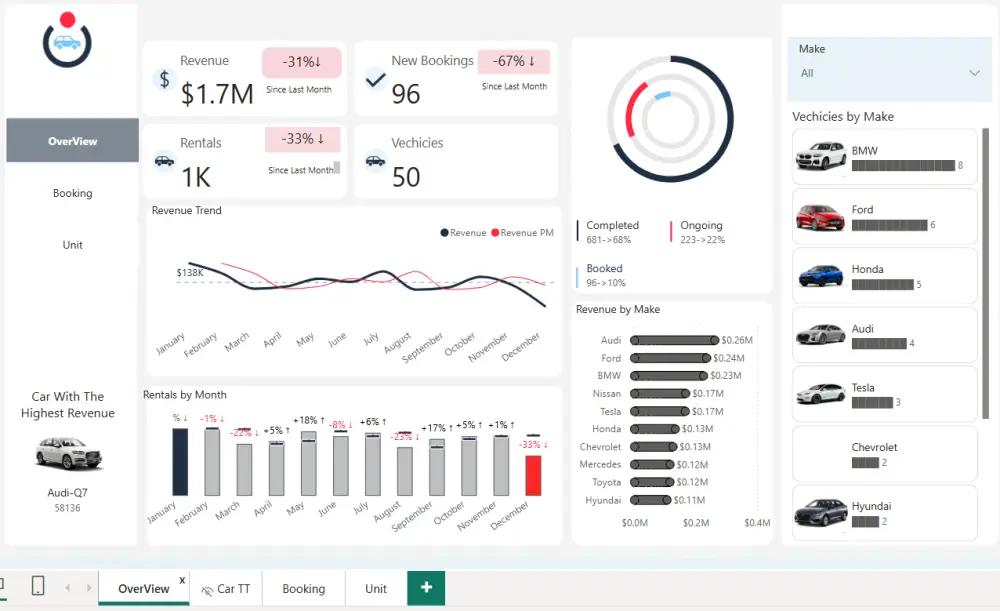This screenshot has width=1000, height=611.
Task: Click the $1.7M revenue value
Action: pyautogui.click(x=217, y=94)
